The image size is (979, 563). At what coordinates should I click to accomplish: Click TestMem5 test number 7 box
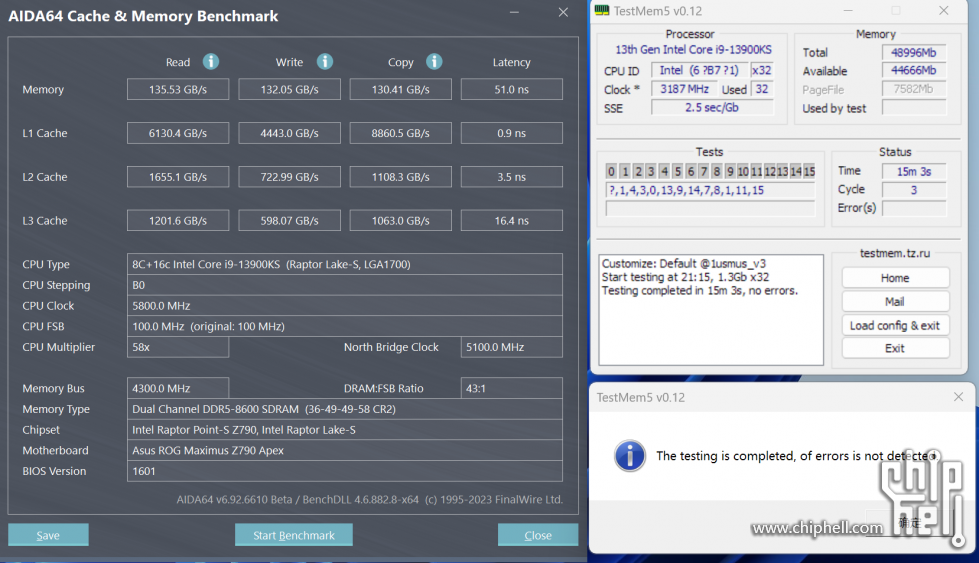point(704,171)
